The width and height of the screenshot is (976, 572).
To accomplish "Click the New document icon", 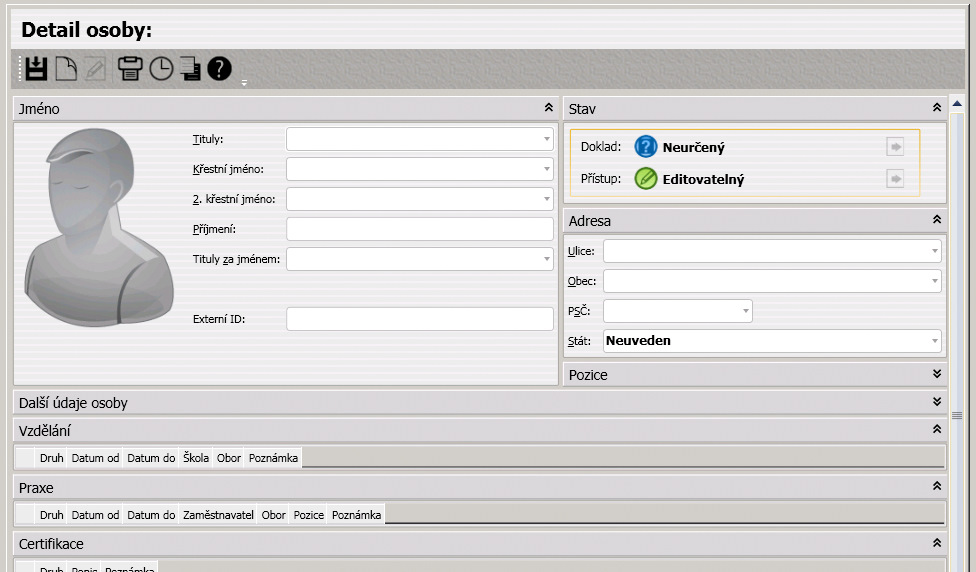I will pyautogui.click(x=66, y=69).
